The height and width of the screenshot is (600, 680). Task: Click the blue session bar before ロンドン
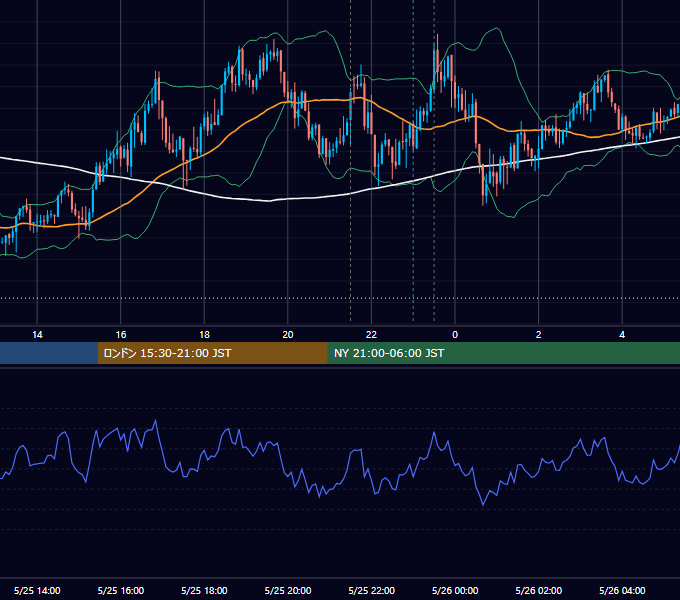coord(49,353)
